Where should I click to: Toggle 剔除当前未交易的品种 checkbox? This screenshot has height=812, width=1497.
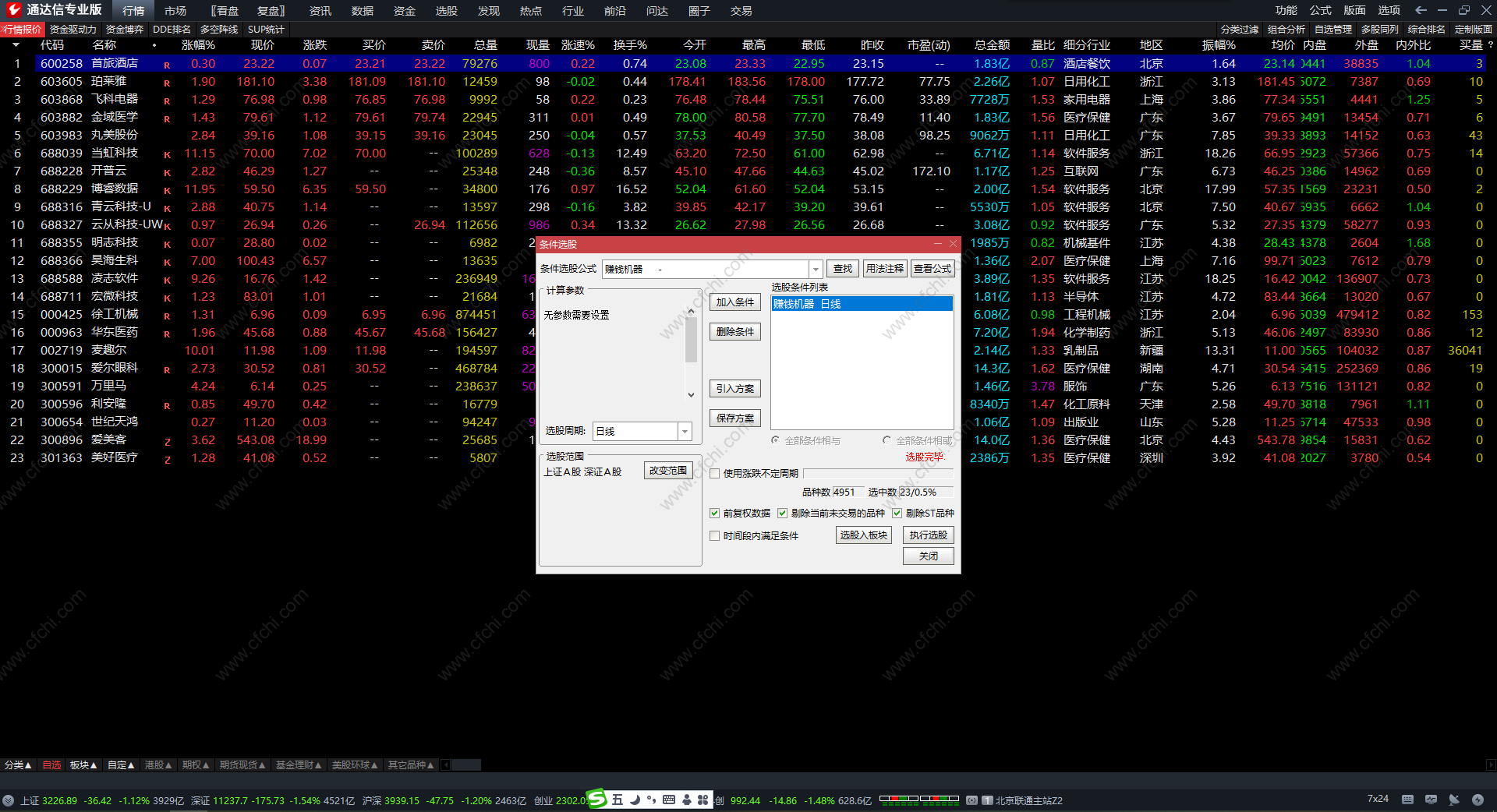click(x=782, y=513)
